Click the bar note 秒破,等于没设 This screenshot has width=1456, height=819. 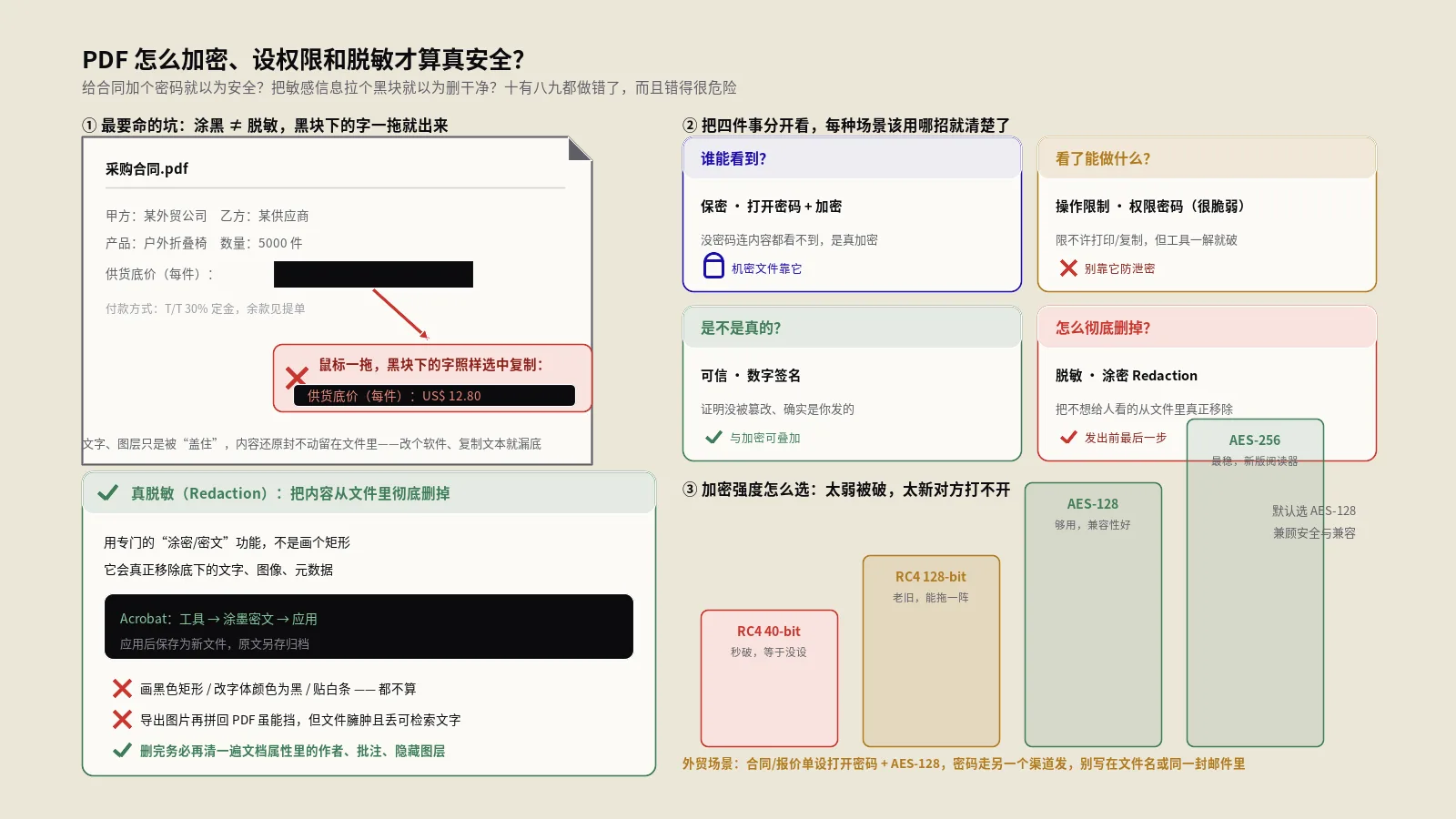click(x=769, y=652)
